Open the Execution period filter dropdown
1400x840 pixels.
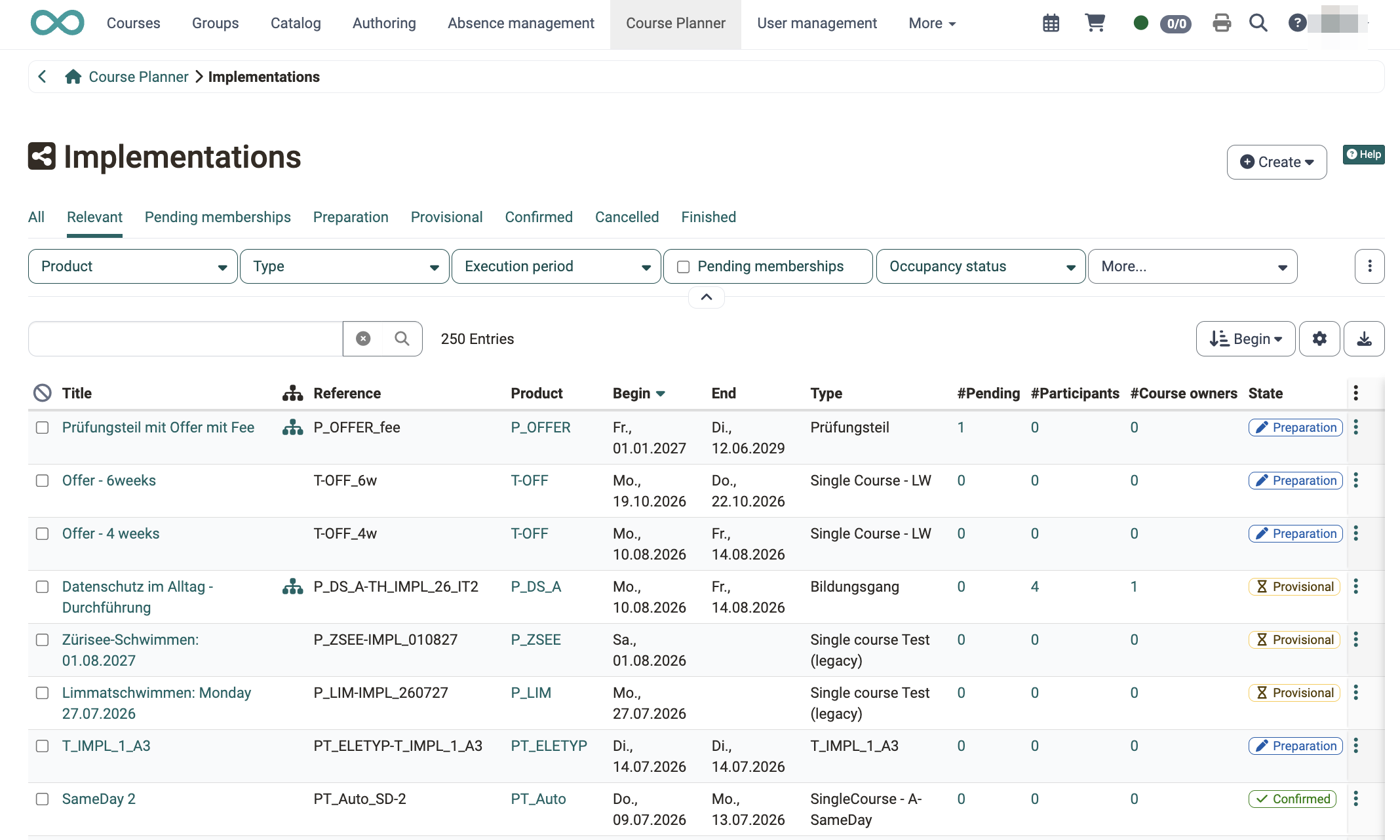(556, 266)
